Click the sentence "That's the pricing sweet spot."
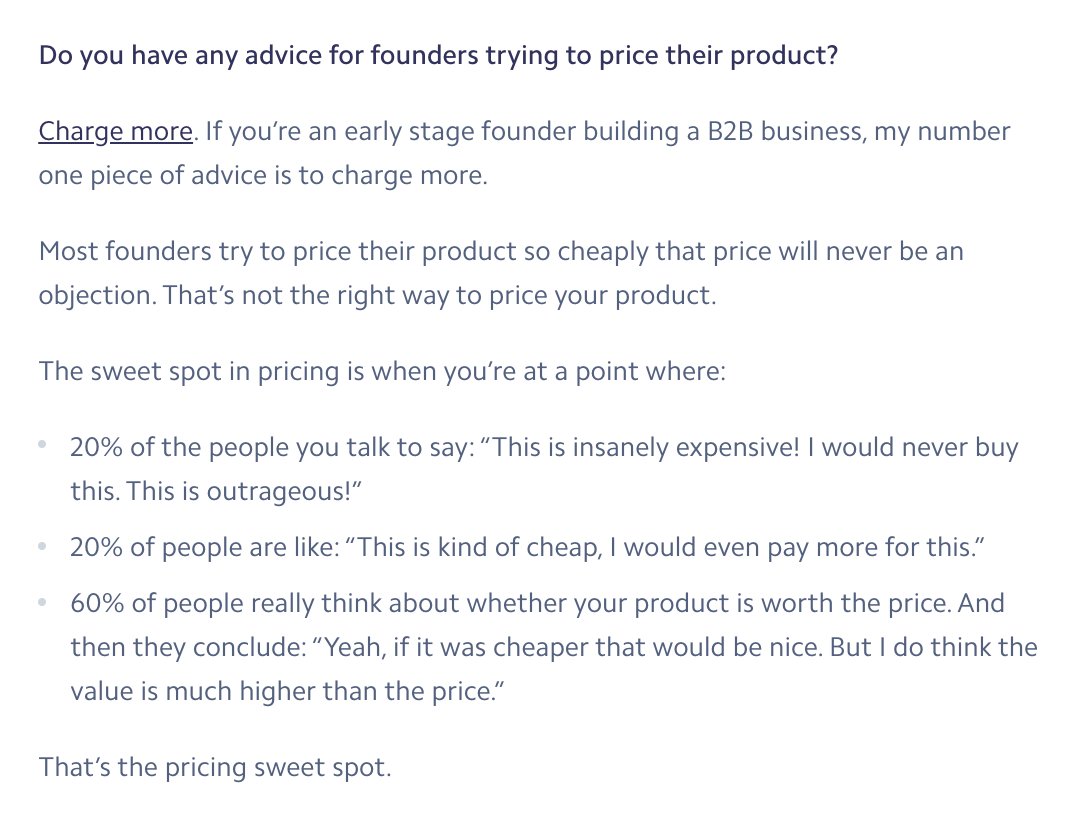Viewport: 1080px width, 820px height. pos(215,766)
